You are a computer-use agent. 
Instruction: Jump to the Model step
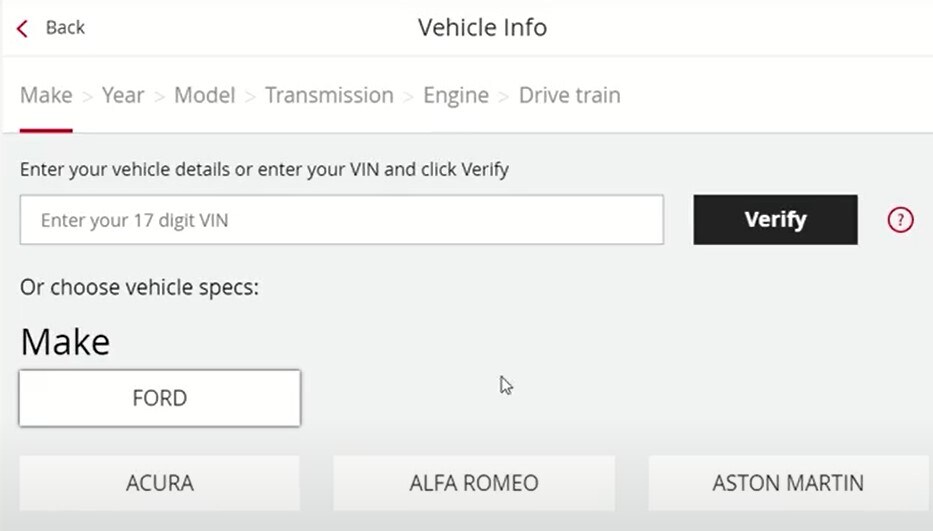[205, 95]
